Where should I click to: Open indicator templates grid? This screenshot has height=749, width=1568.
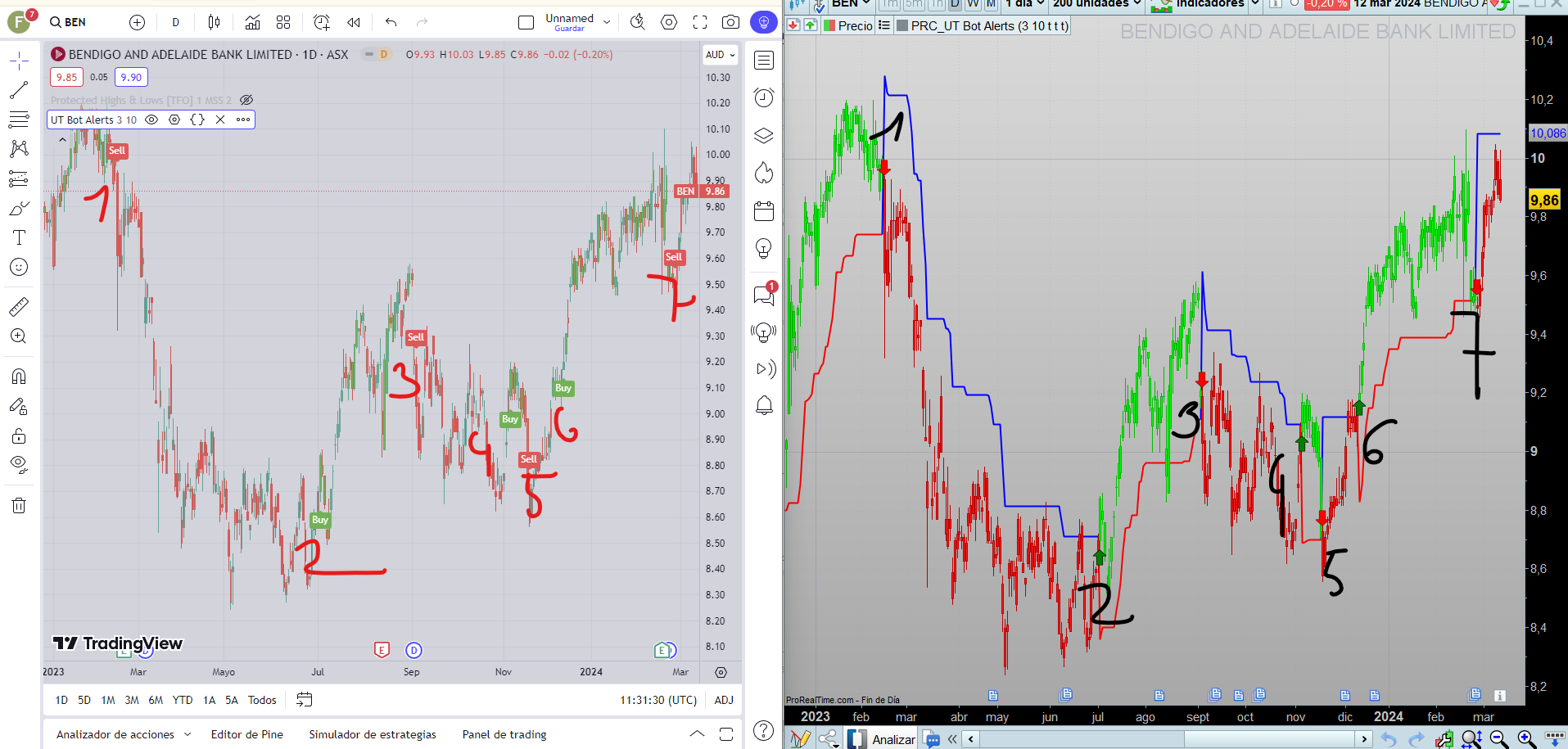click(283, 22)
